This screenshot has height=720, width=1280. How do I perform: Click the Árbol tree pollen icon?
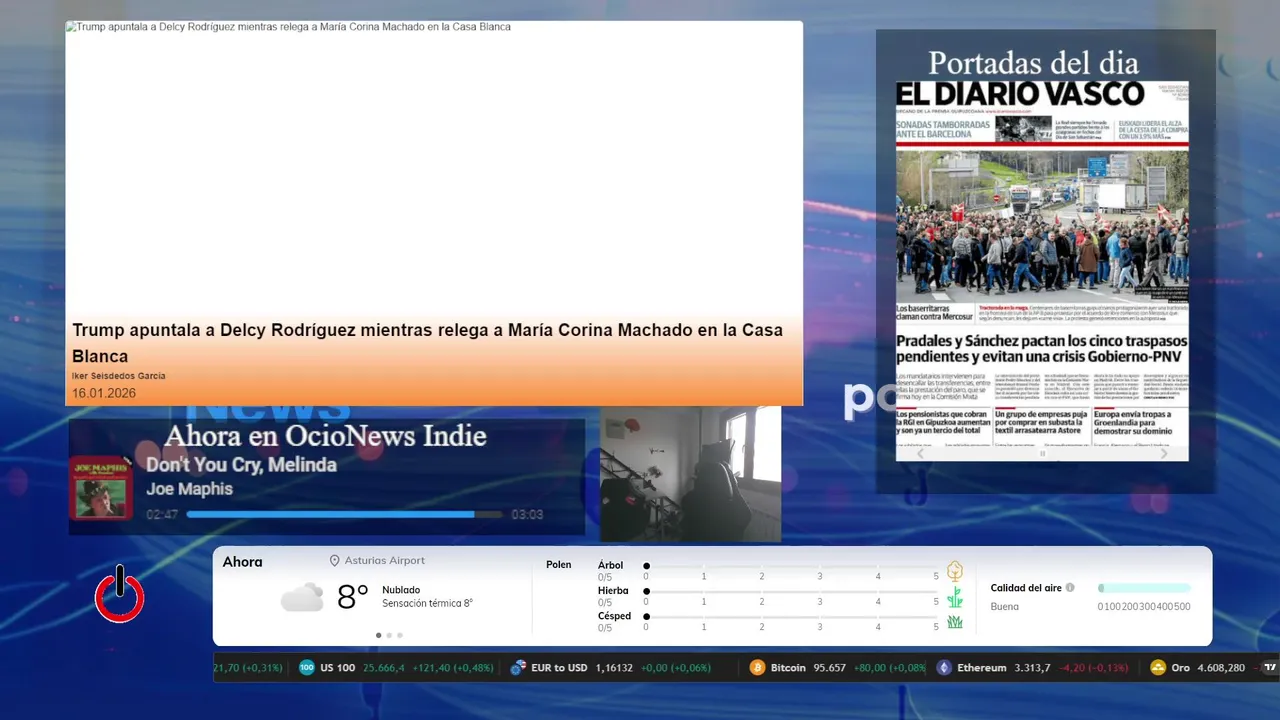pyautogui.click(x=955, y=572)
